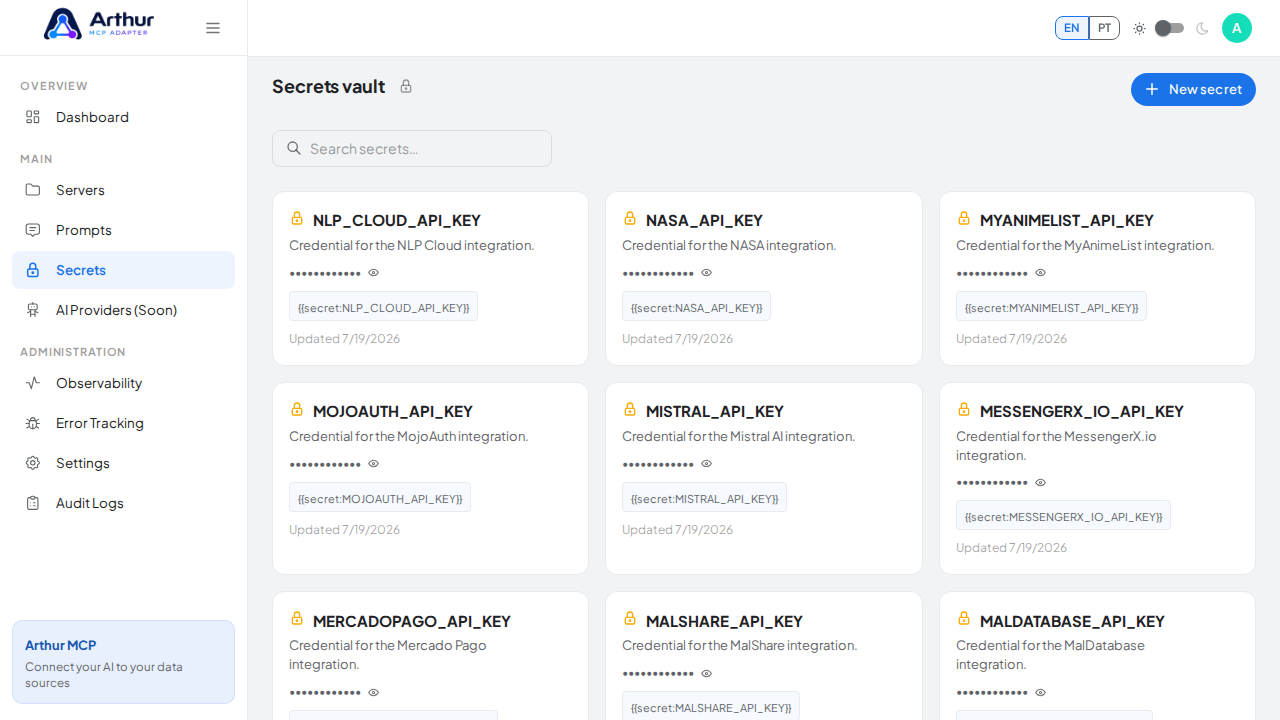
Task: Open AI Providers (Soon) item
Action: coord(123,310)
